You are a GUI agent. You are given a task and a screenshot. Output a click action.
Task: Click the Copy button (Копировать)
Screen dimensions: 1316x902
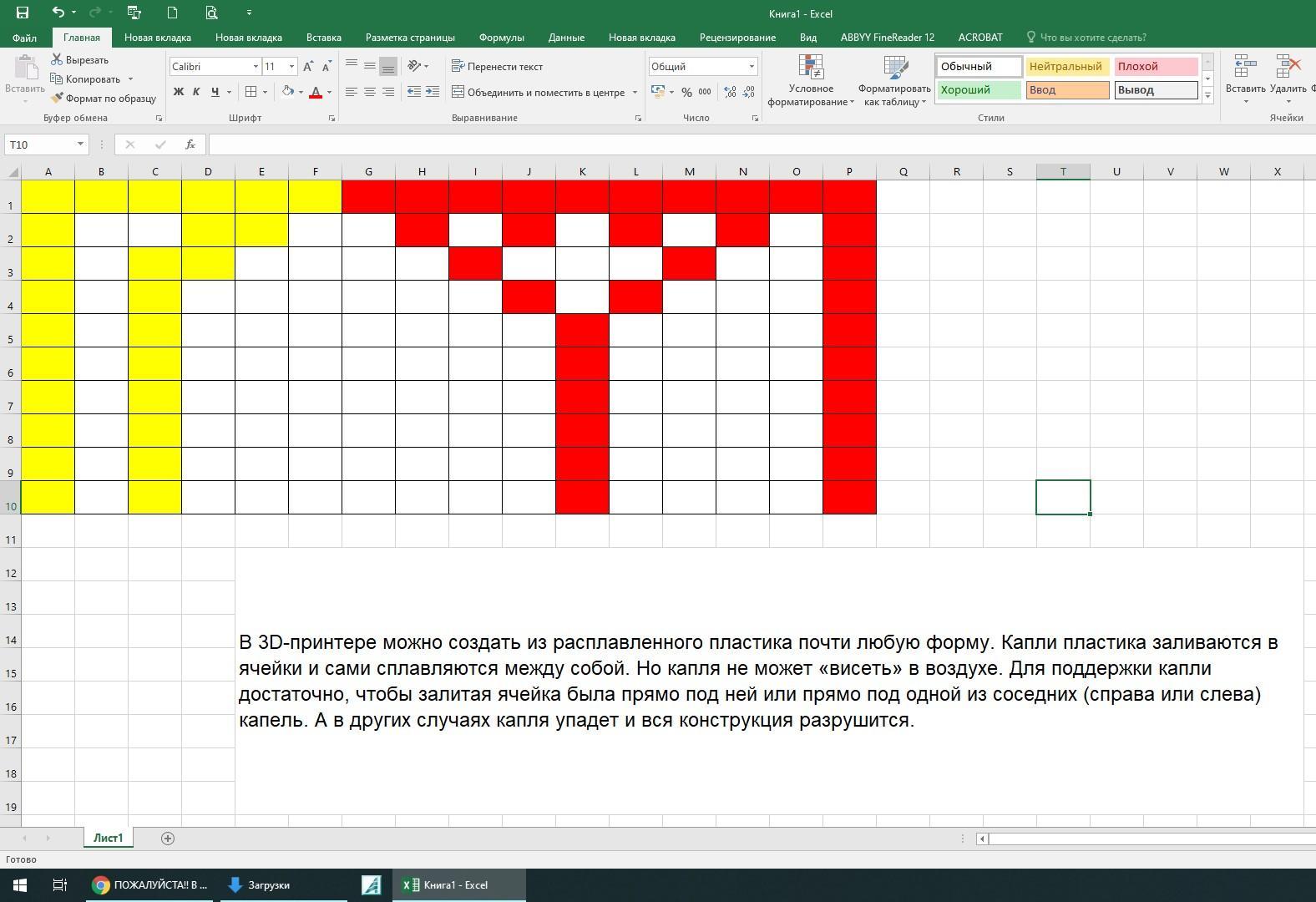85,79
